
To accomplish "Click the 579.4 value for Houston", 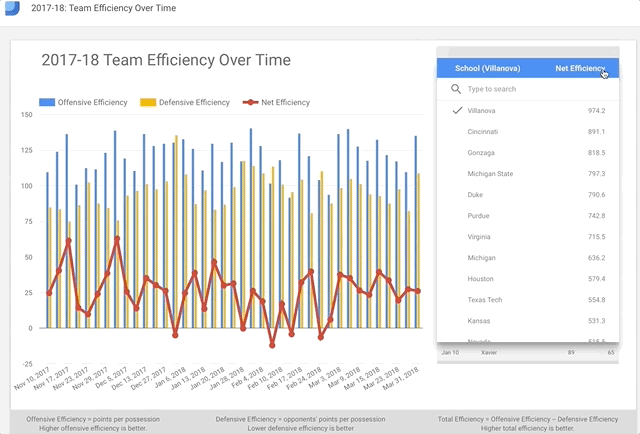I will [596, 279].
